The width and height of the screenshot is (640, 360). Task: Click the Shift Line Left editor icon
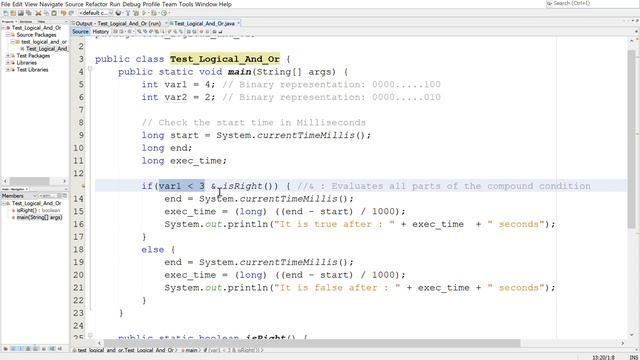tap(189, 31)
